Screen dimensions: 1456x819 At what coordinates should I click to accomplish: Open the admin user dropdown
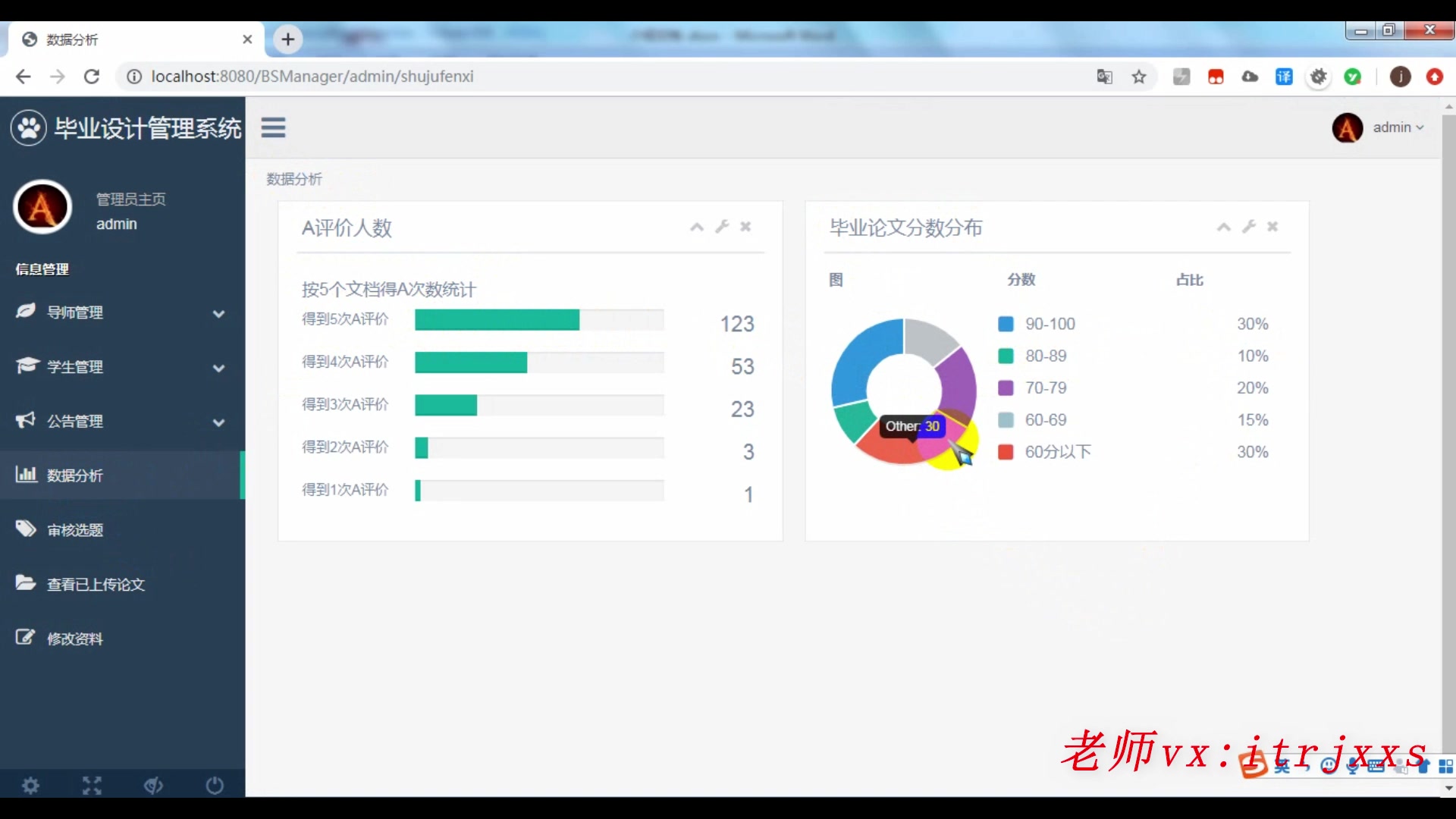(1379, 127)
